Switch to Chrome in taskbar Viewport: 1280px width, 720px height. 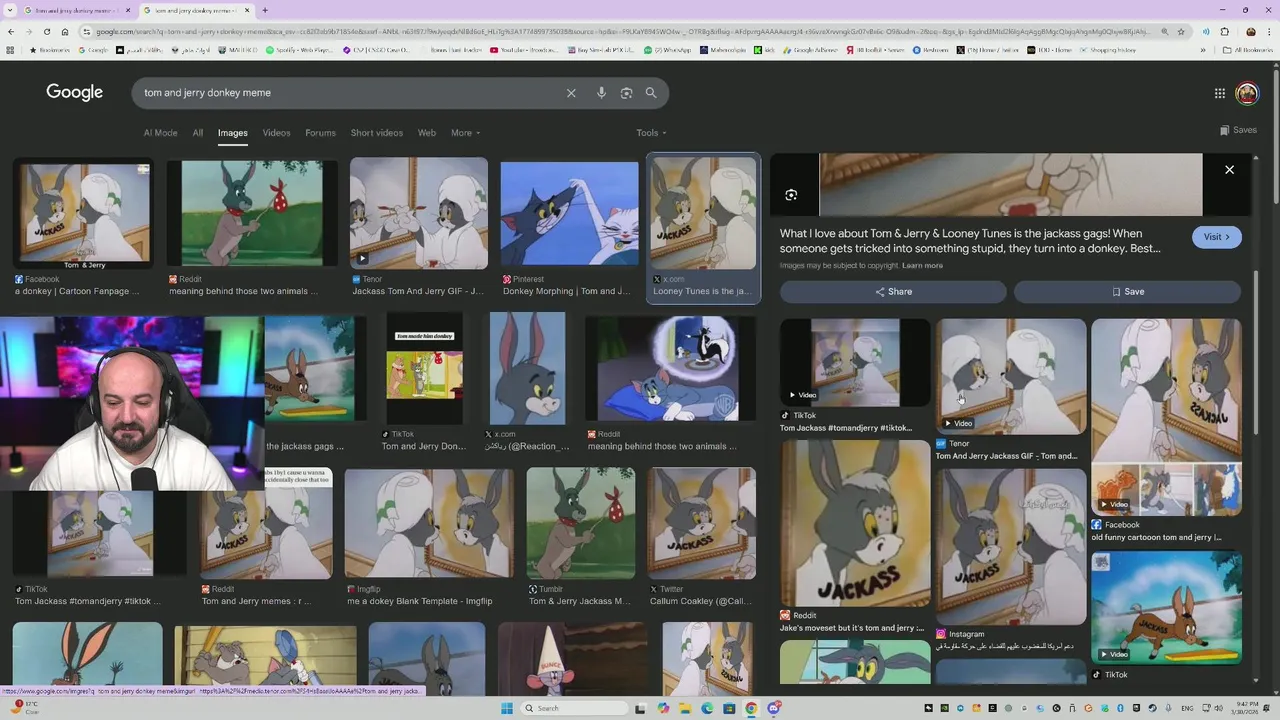coord(751,708)
